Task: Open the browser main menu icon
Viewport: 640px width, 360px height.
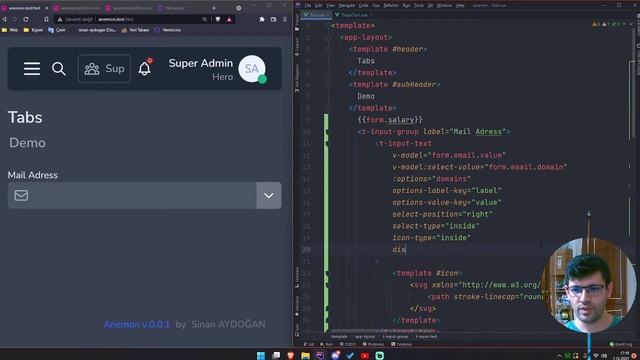Action: [284, 19]
